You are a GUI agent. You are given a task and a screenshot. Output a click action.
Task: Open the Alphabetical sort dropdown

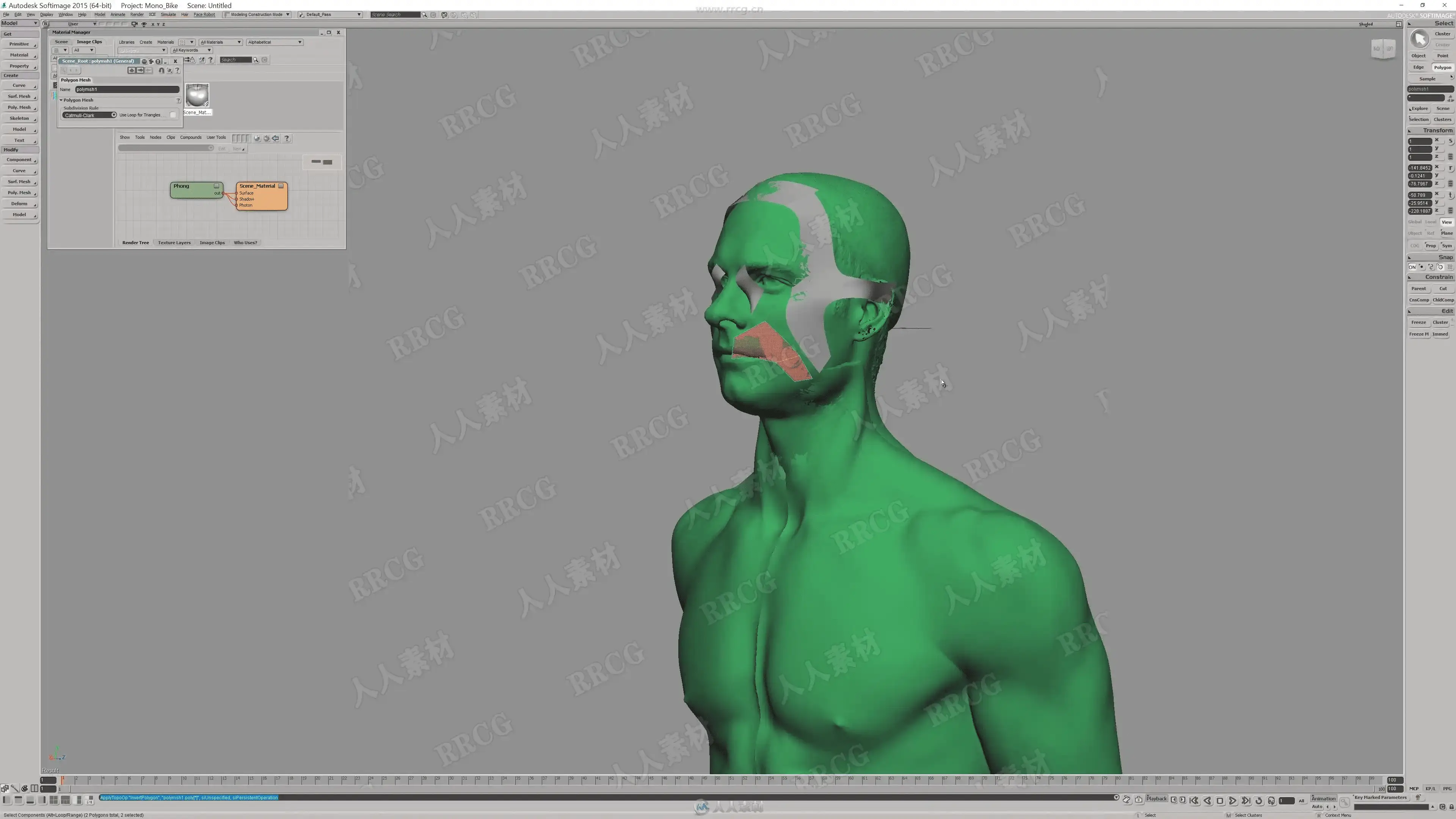click(275, 42)
